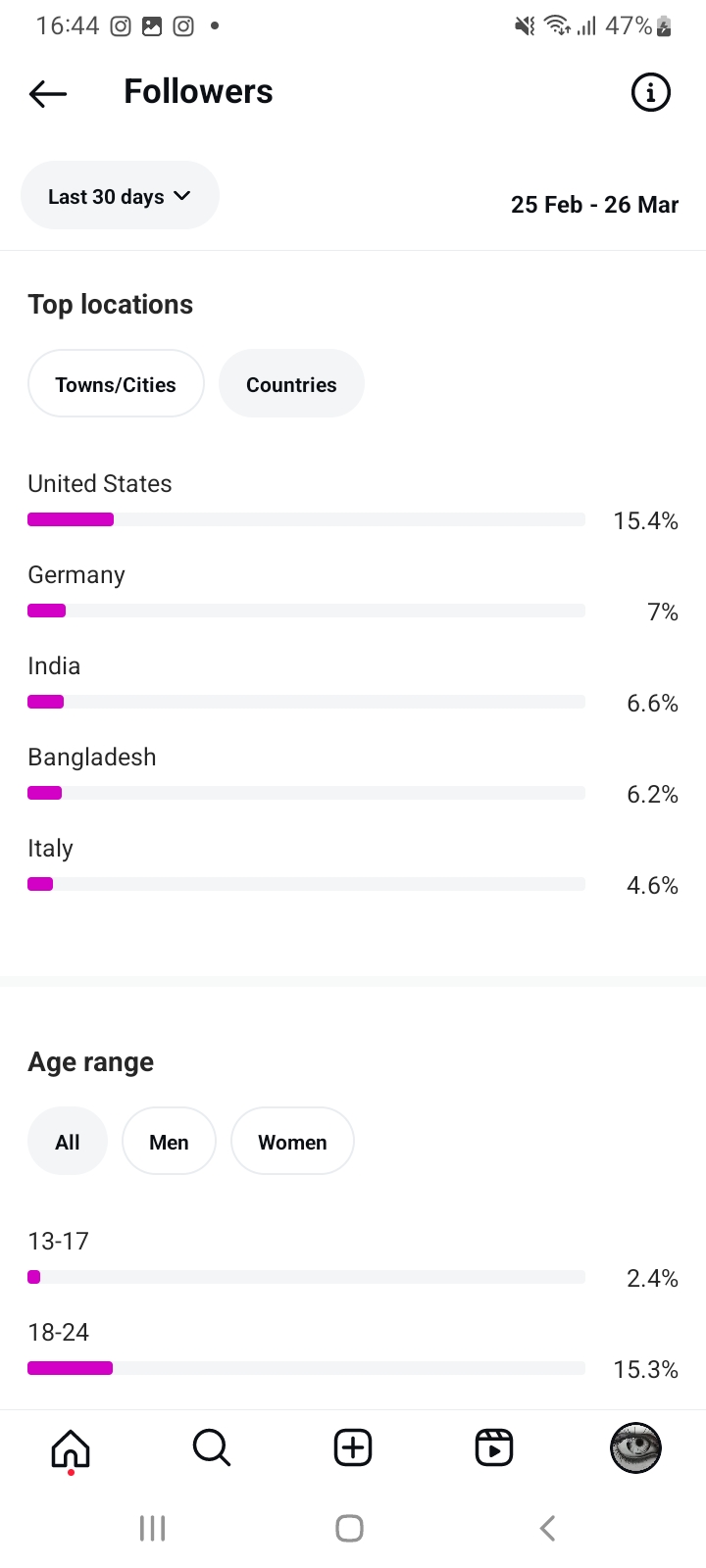
Task: Open the search and explore tab
Action: (x=212, y=1447)
